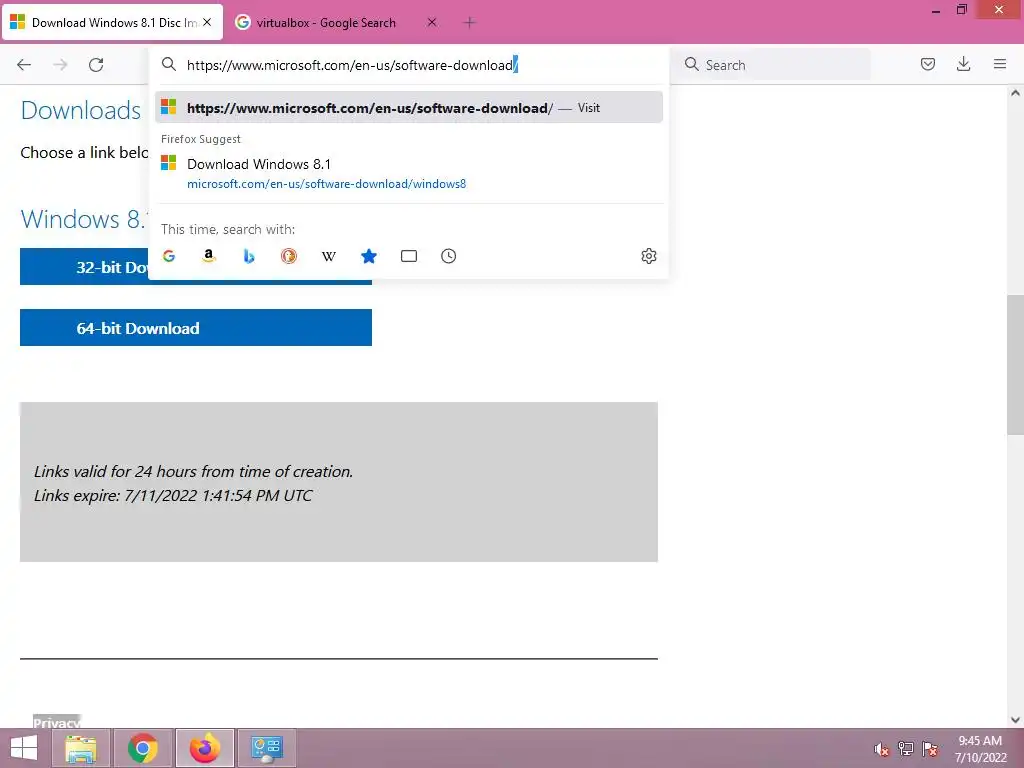Open the Control Panel taskbar icon
This screenshot has width=1024, height=768.
[x=266, y=748]
